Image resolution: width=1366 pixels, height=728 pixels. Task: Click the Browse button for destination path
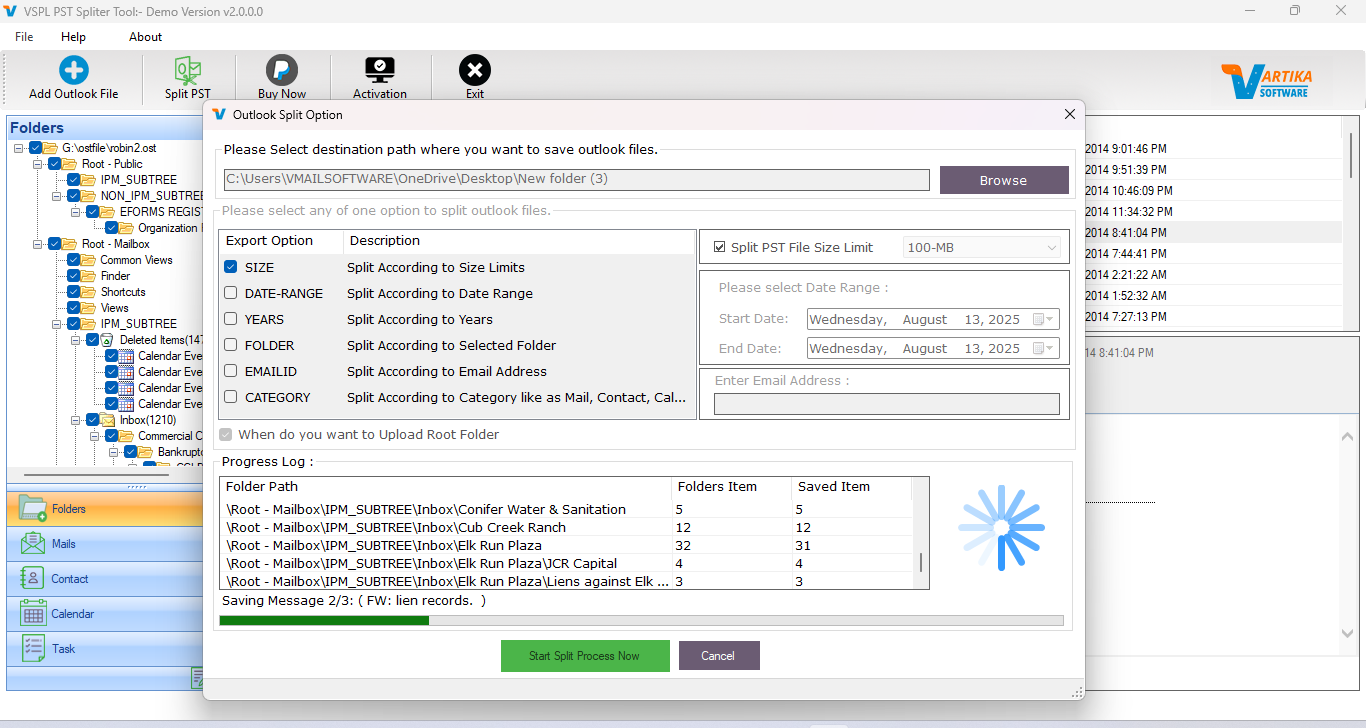1004,180
